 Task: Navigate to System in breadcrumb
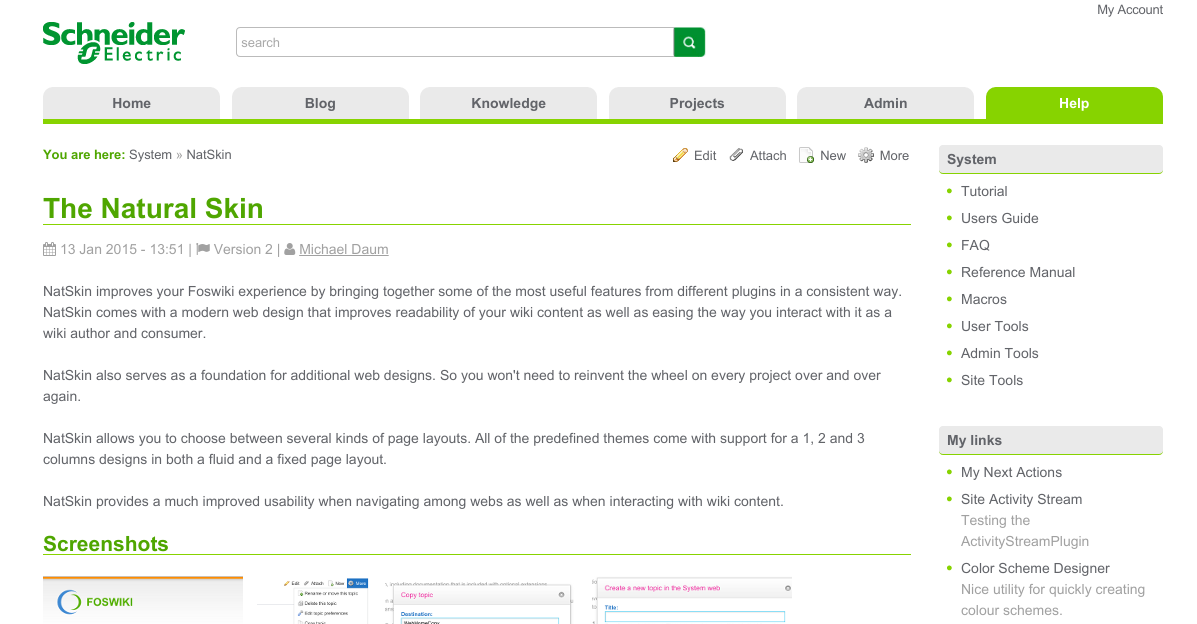(x=150, y=155)
